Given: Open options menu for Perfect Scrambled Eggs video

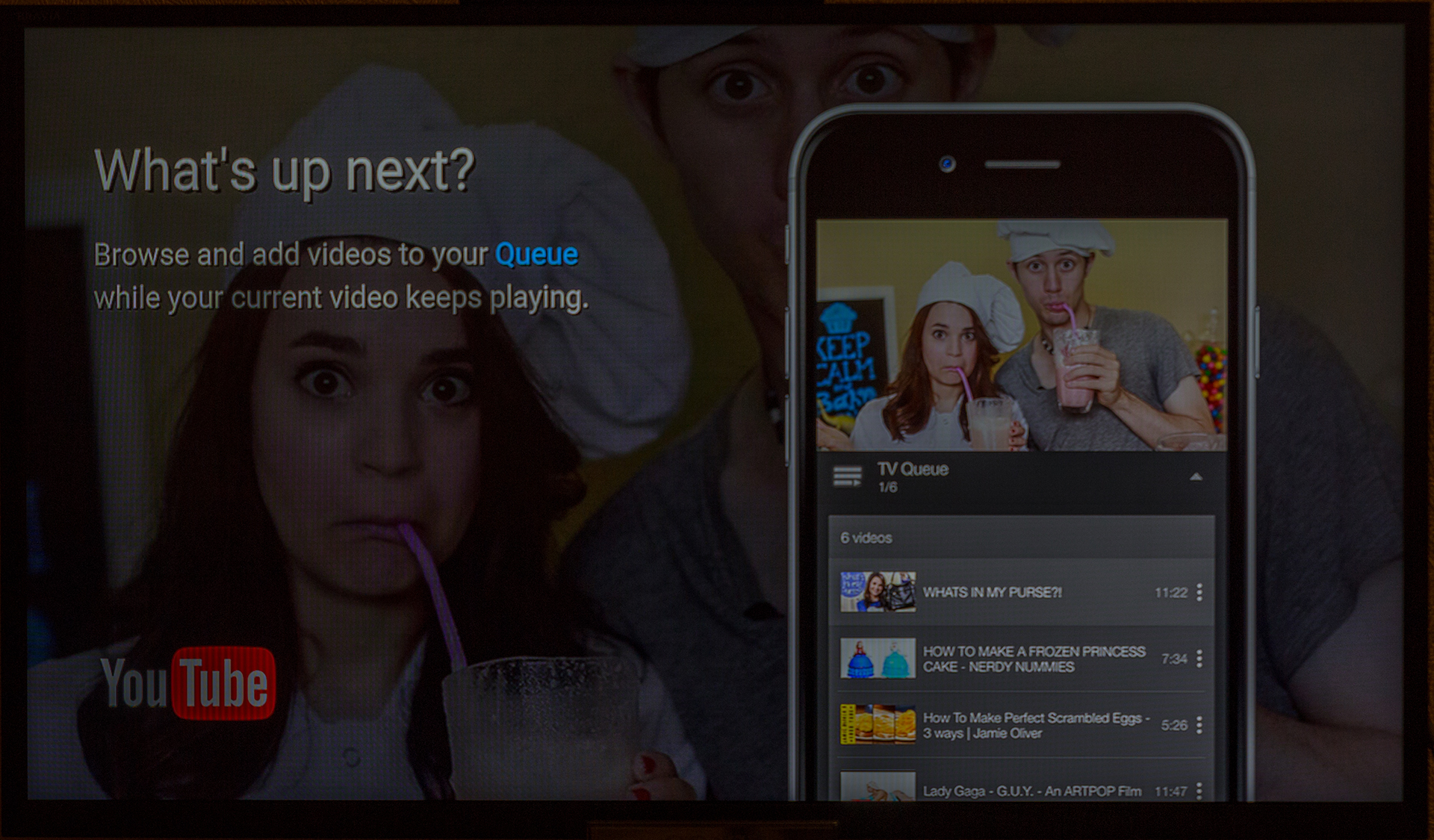Looking at the screenshot, I should (1199, 724).
